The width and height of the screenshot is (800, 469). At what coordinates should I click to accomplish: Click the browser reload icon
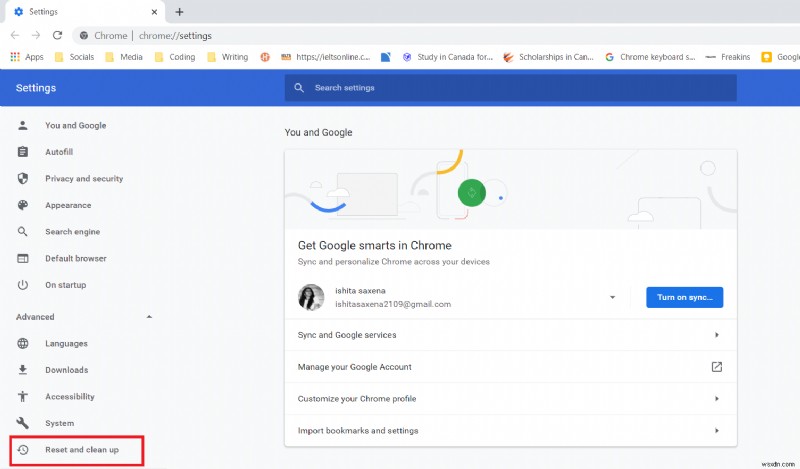[x=57, y=35]
